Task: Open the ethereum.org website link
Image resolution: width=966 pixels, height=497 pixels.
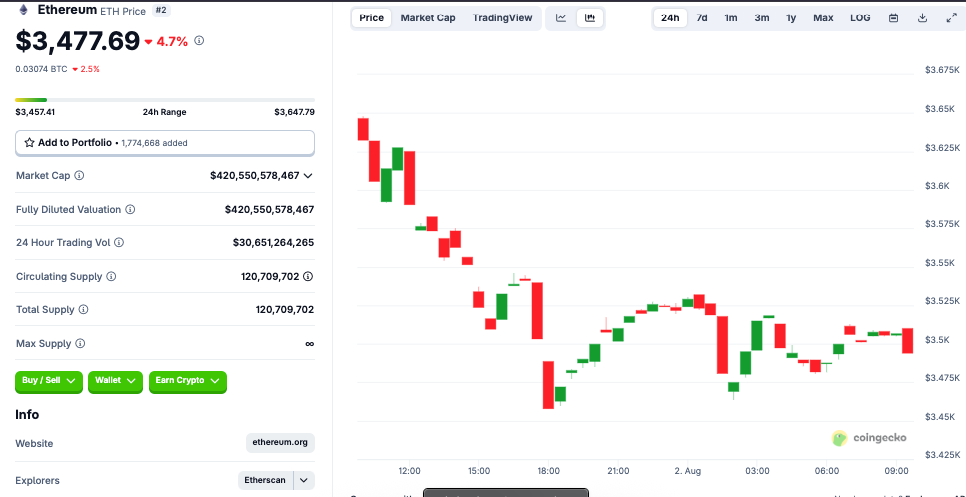Action: [280, 443]
